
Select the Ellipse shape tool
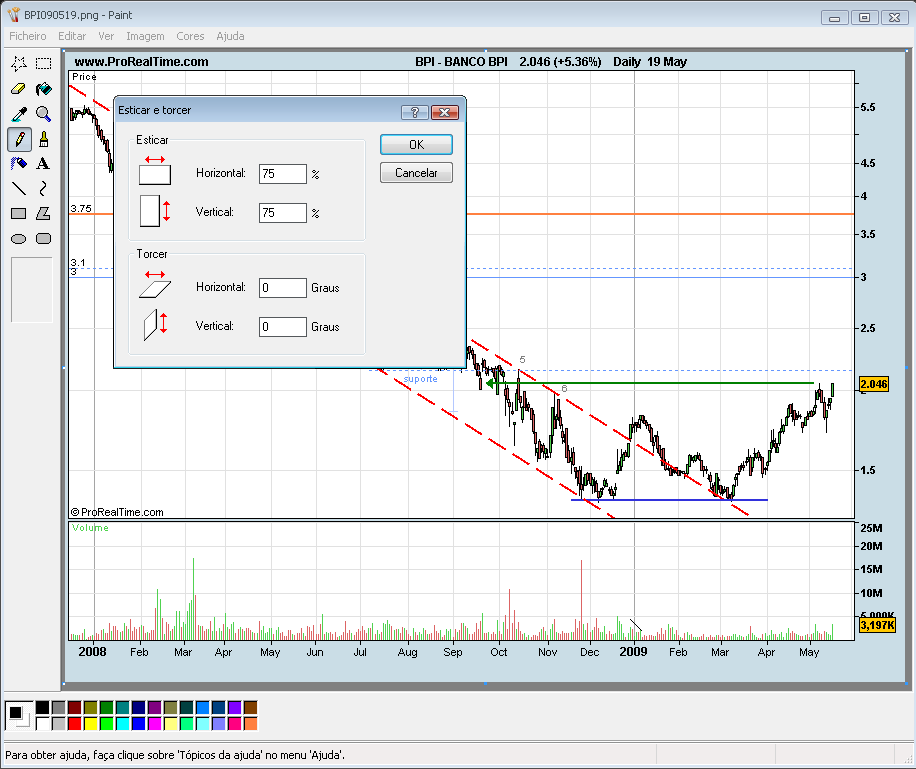pyautogui.click(x=19, y=238)
